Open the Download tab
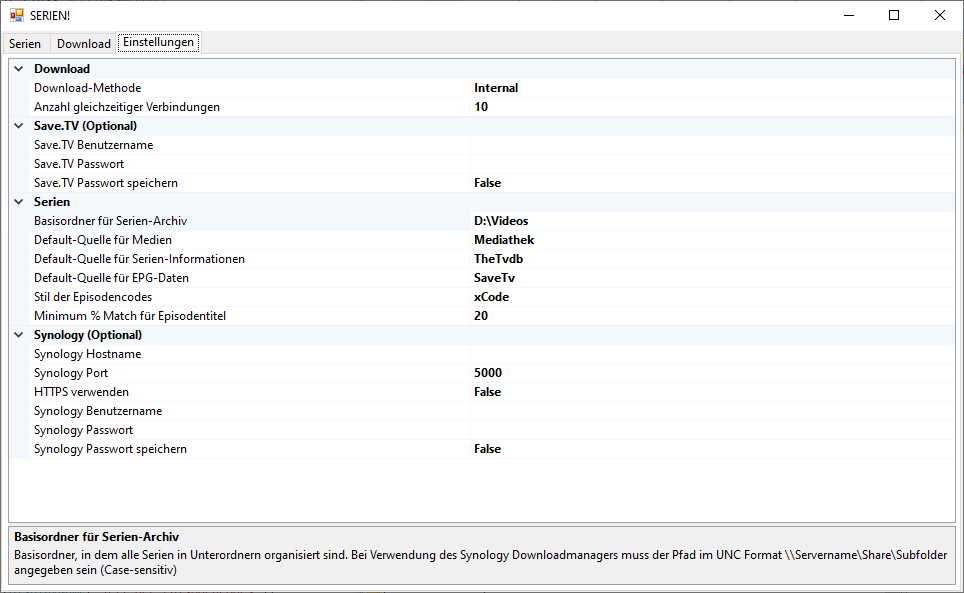Image resolution: width=964 pixels, height=593 pixels. click(83, 43)
